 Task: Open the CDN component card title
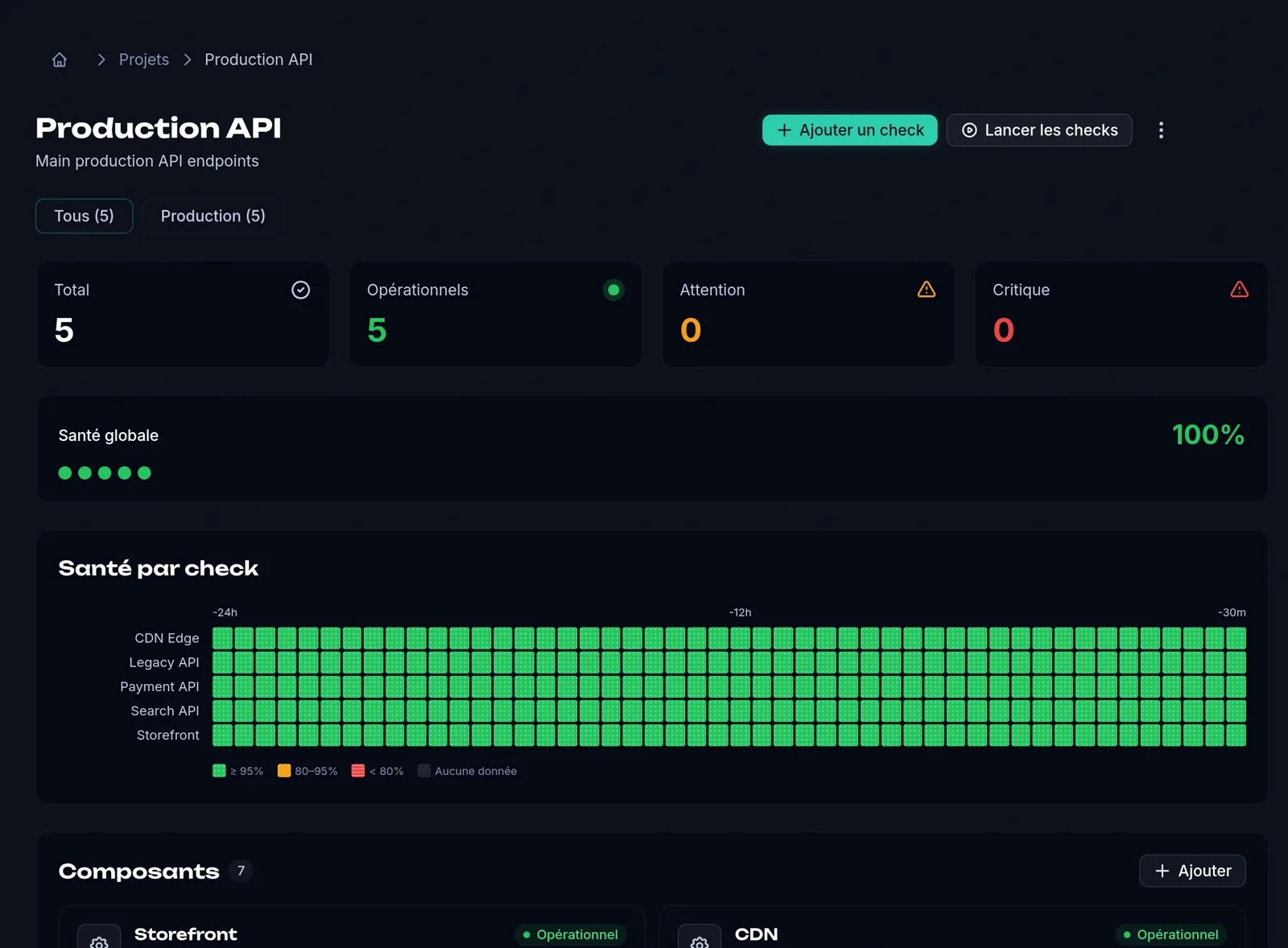click(757, 934)
